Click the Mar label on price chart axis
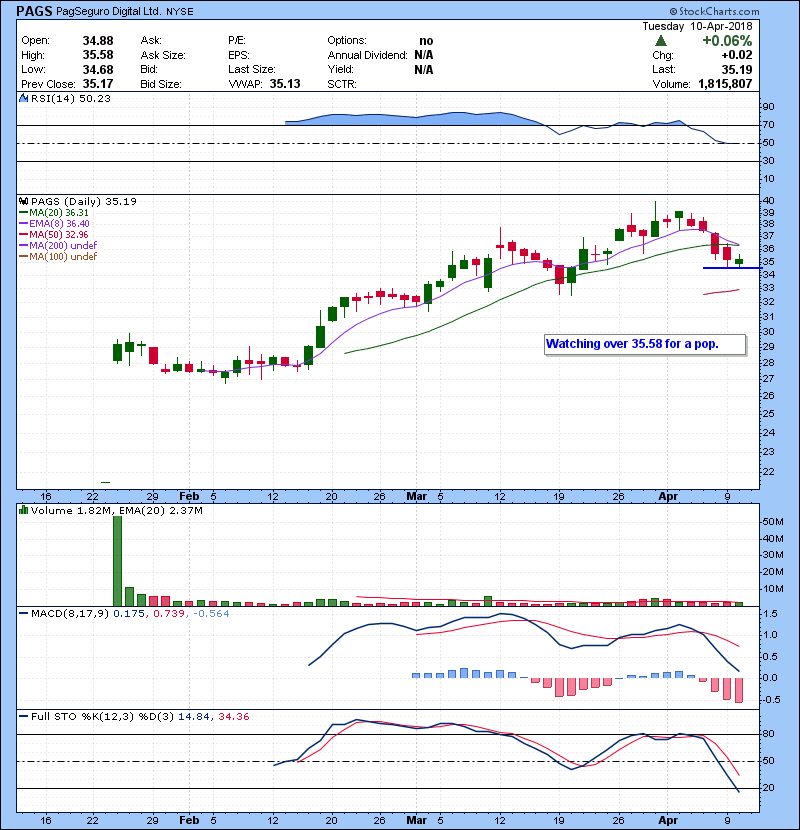The height and width of the screenshot is (830, 800). tap(416, 497)
